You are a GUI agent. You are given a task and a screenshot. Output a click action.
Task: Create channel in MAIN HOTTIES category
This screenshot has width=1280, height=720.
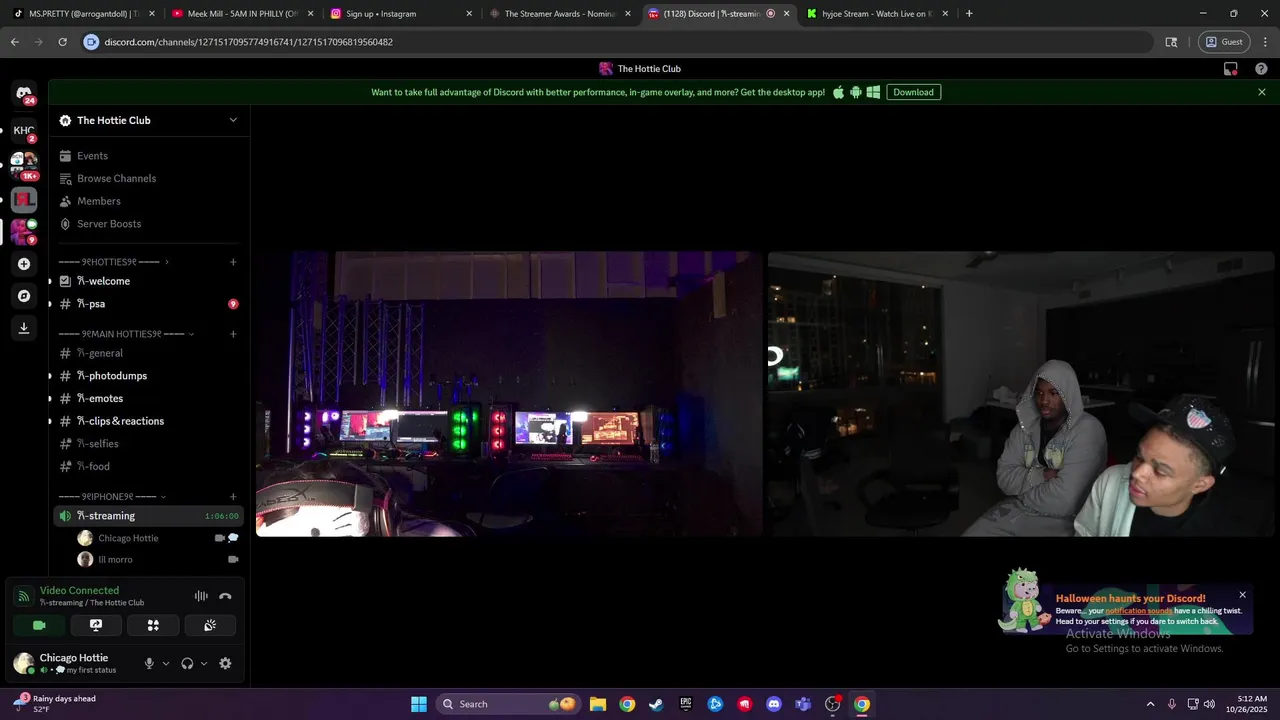[233, 334]
